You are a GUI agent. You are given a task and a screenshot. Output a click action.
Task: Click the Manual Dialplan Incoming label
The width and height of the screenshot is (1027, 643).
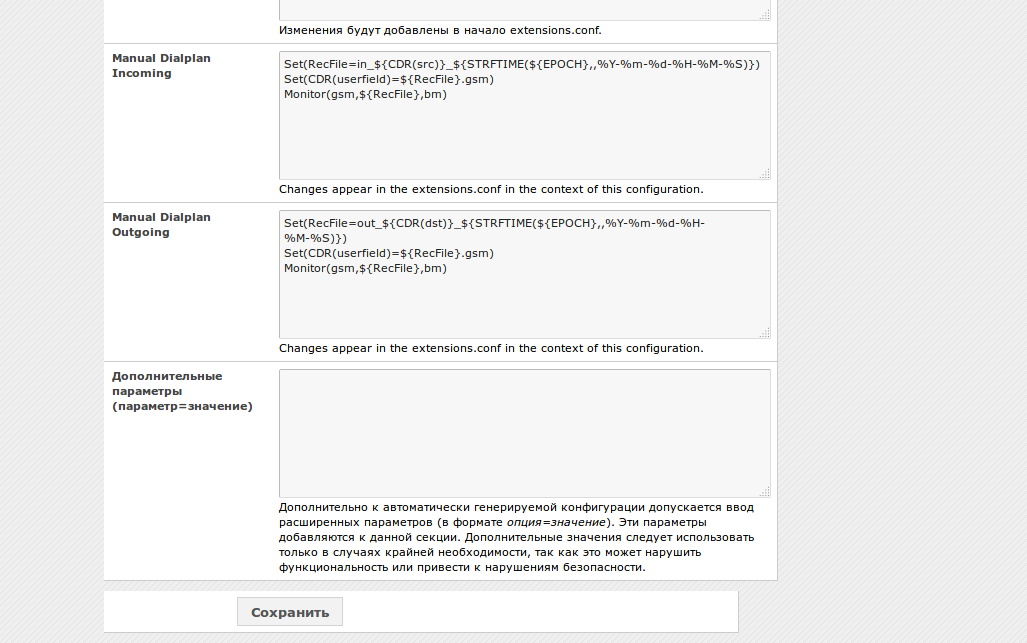[x=161, y=66]
